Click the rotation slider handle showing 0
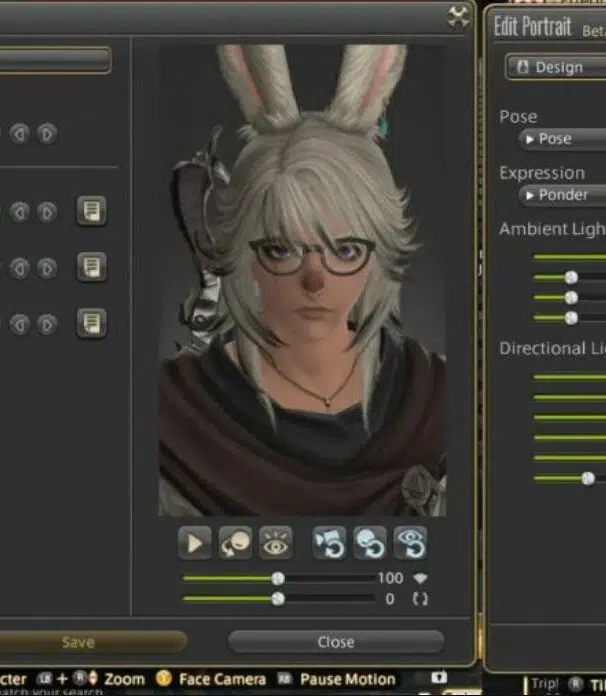The width and height of the screenshot is (606, 696). point(278,599)
